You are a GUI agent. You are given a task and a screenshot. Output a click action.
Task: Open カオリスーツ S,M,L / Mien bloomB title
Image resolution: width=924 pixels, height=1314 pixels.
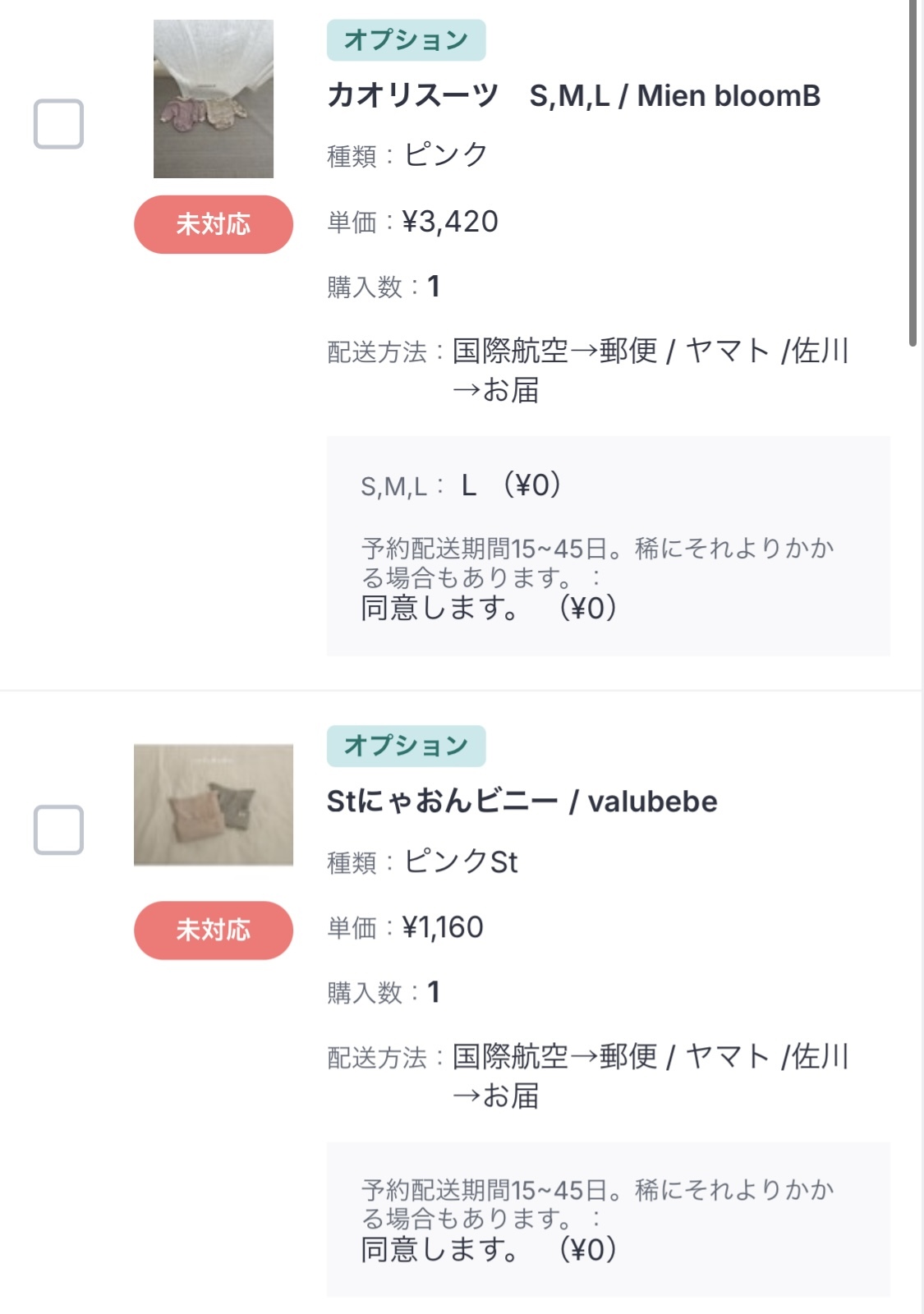tap(573, 96)
